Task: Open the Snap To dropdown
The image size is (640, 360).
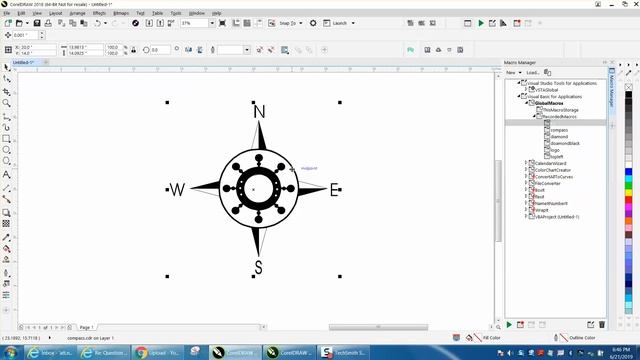Action: point(301,23)
